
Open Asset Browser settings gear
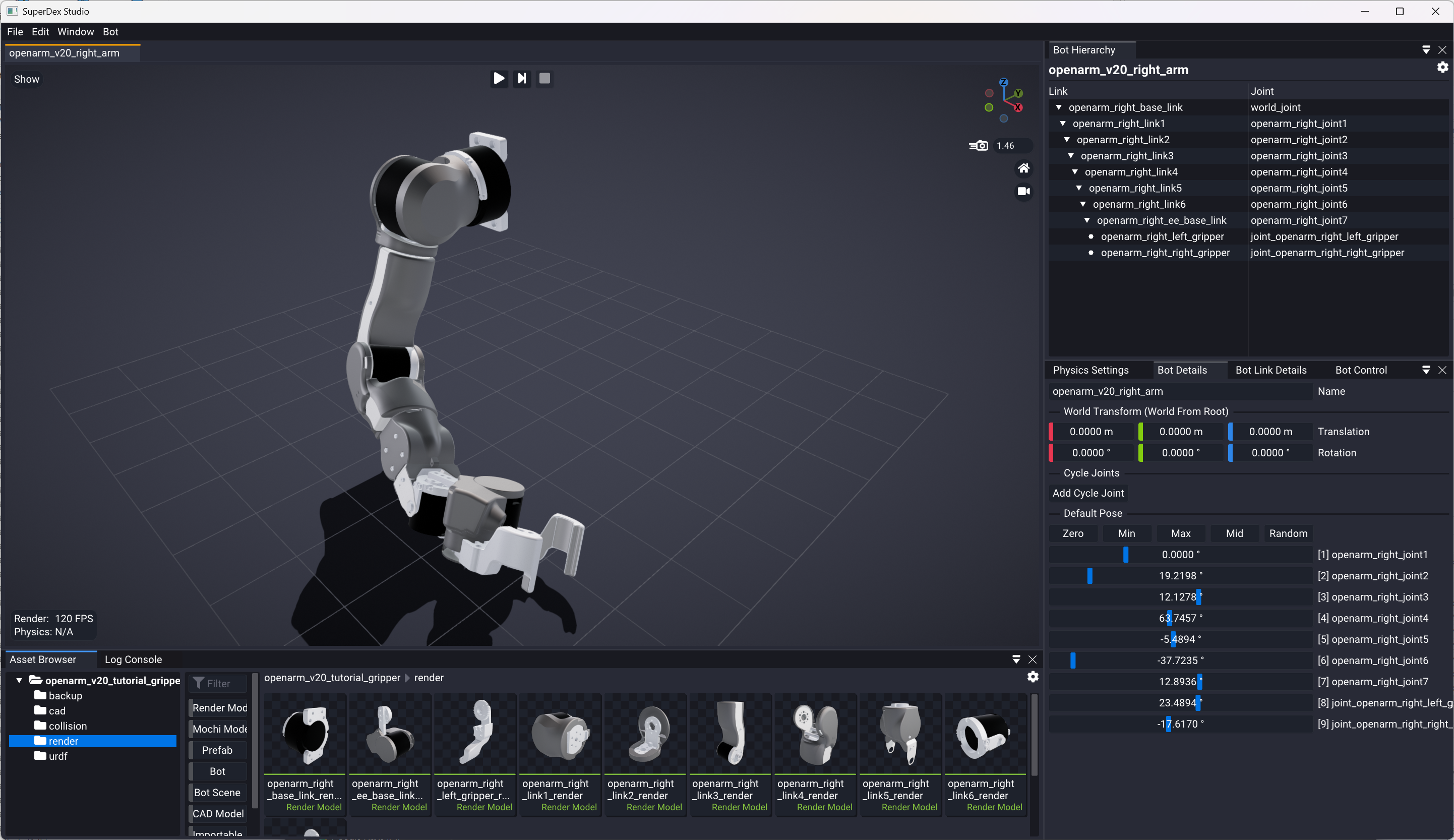coord(1033,677)
